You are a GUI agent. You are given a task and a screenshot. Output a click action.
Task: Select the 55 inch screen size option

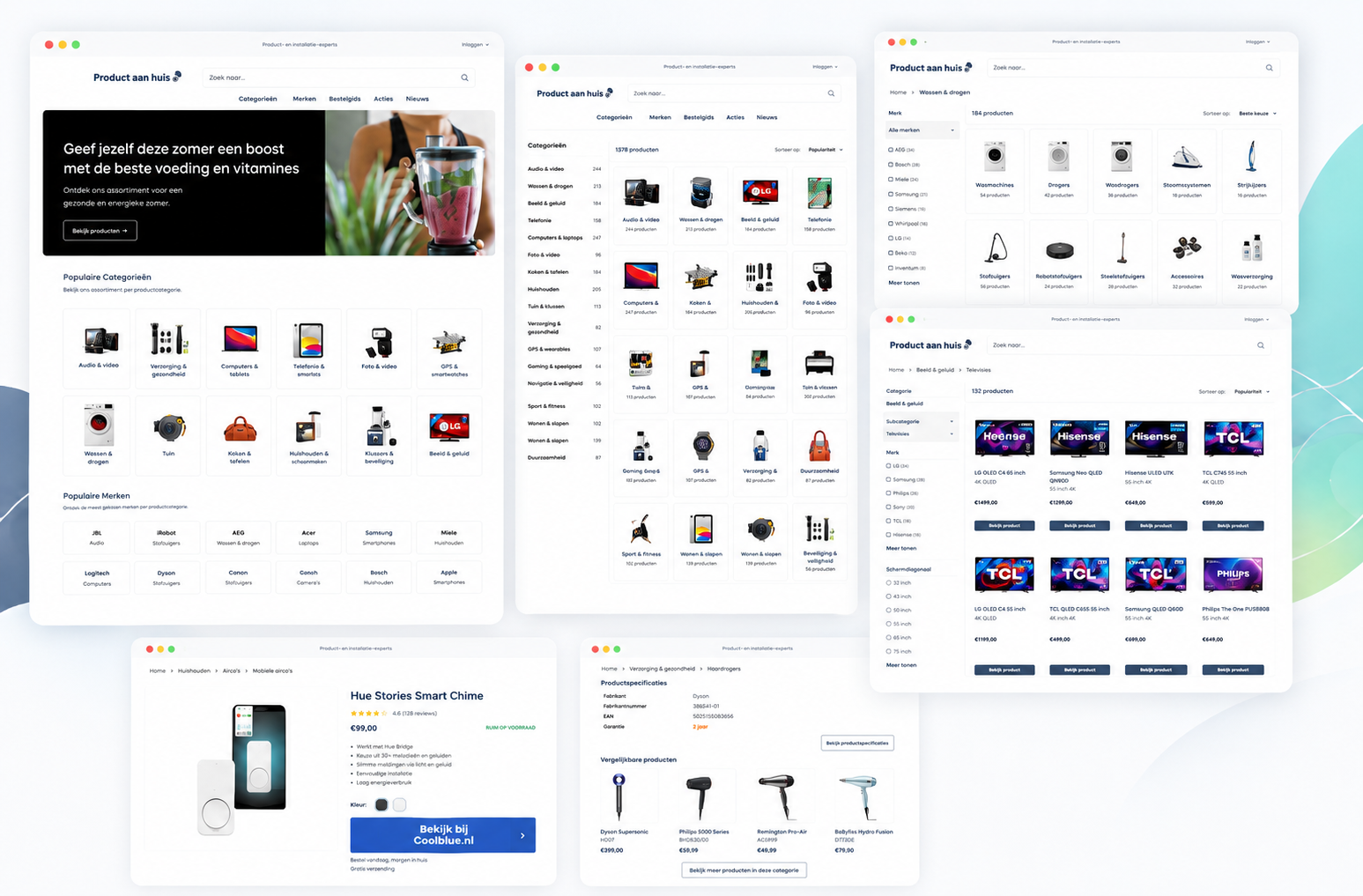[889, 624]
